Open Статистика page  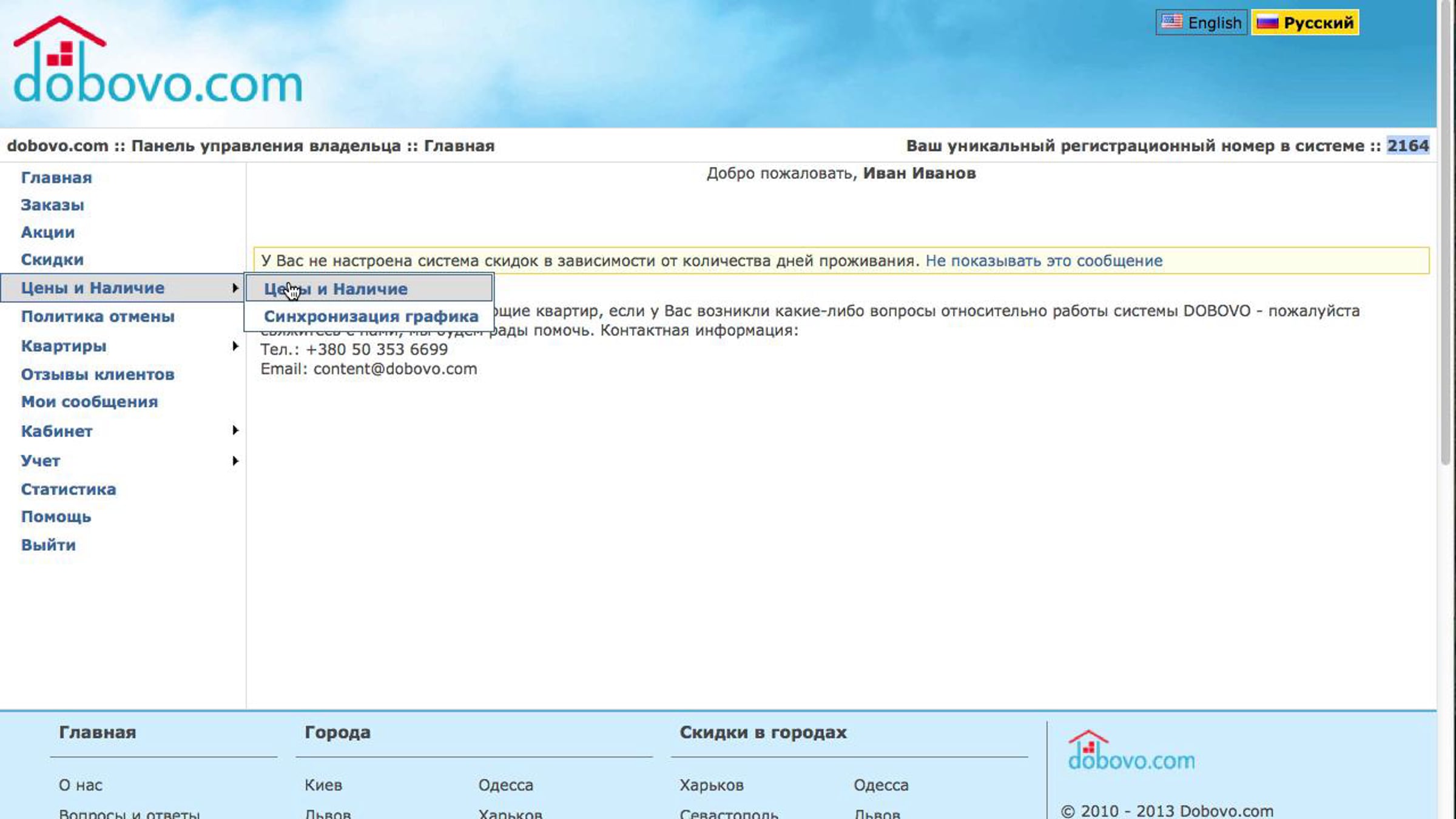[69, 489]
